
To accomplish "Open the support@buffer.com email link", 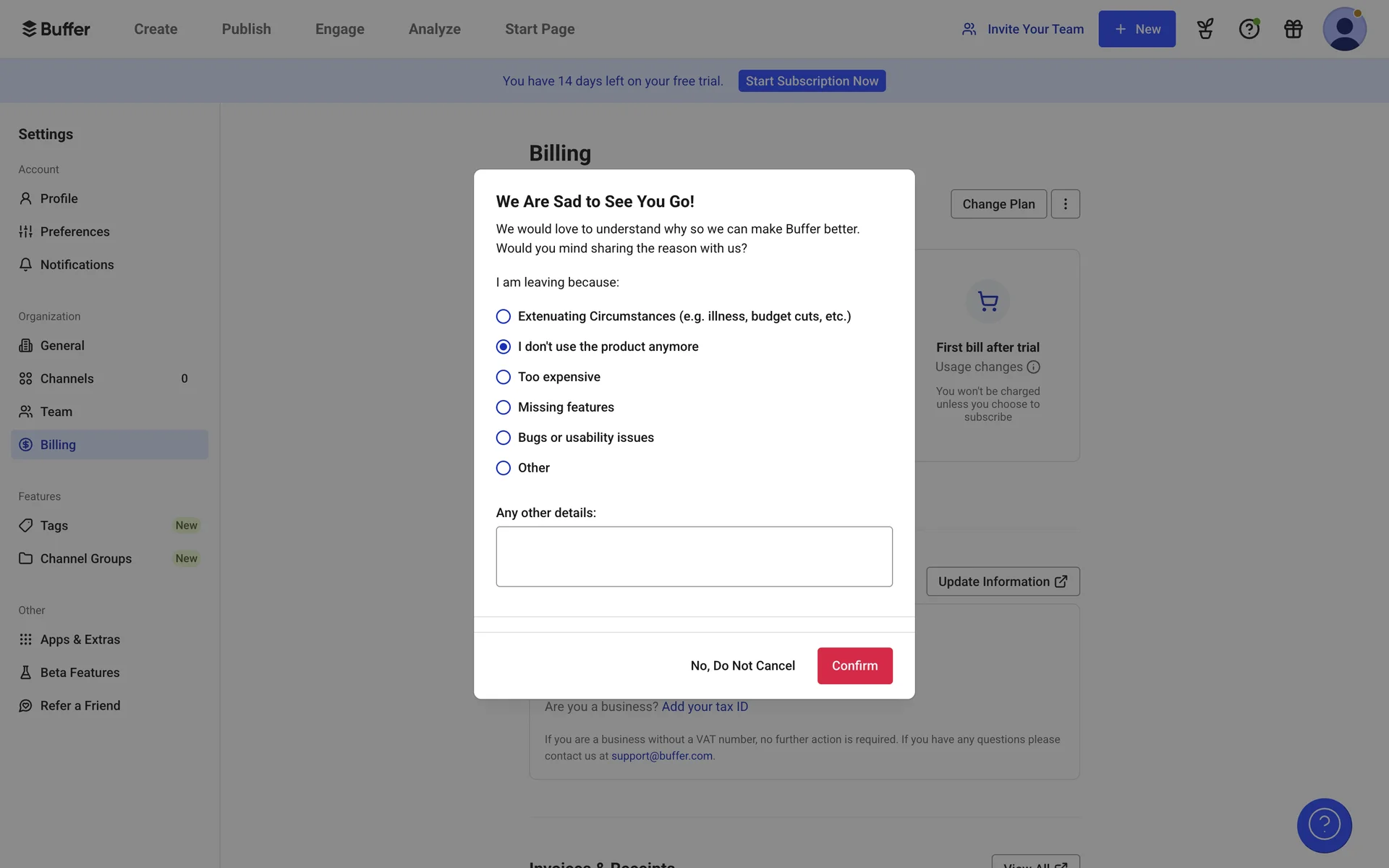I will 661,756.
